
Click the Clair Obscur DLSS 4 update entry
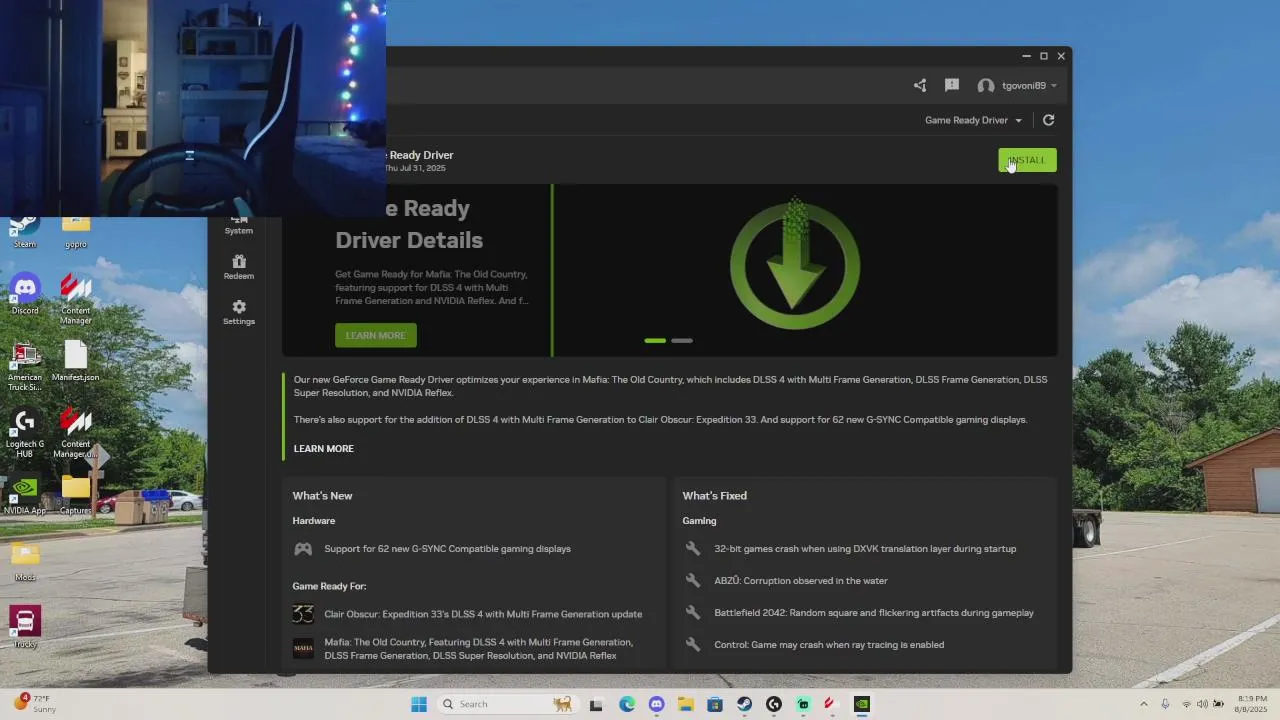pos(483,614)
